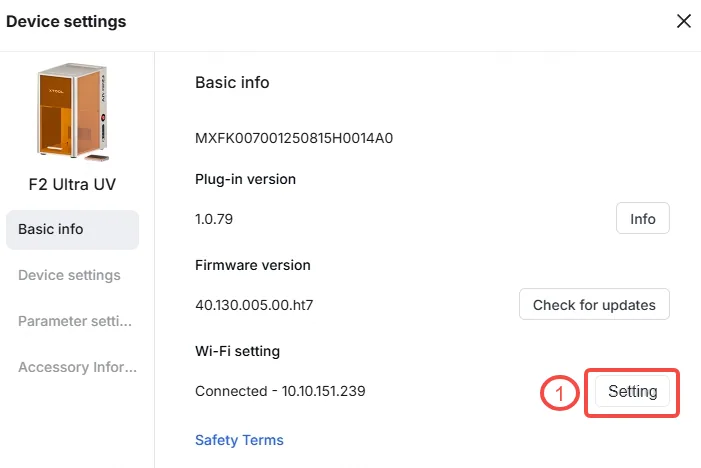Click the F2 Ultra UV device image

pos(72,112)
